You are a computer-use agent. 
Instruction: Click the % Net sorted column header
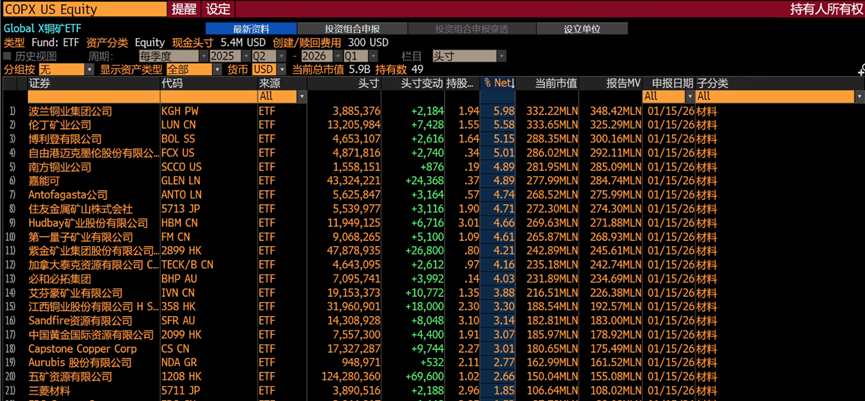tap(498, 83)
